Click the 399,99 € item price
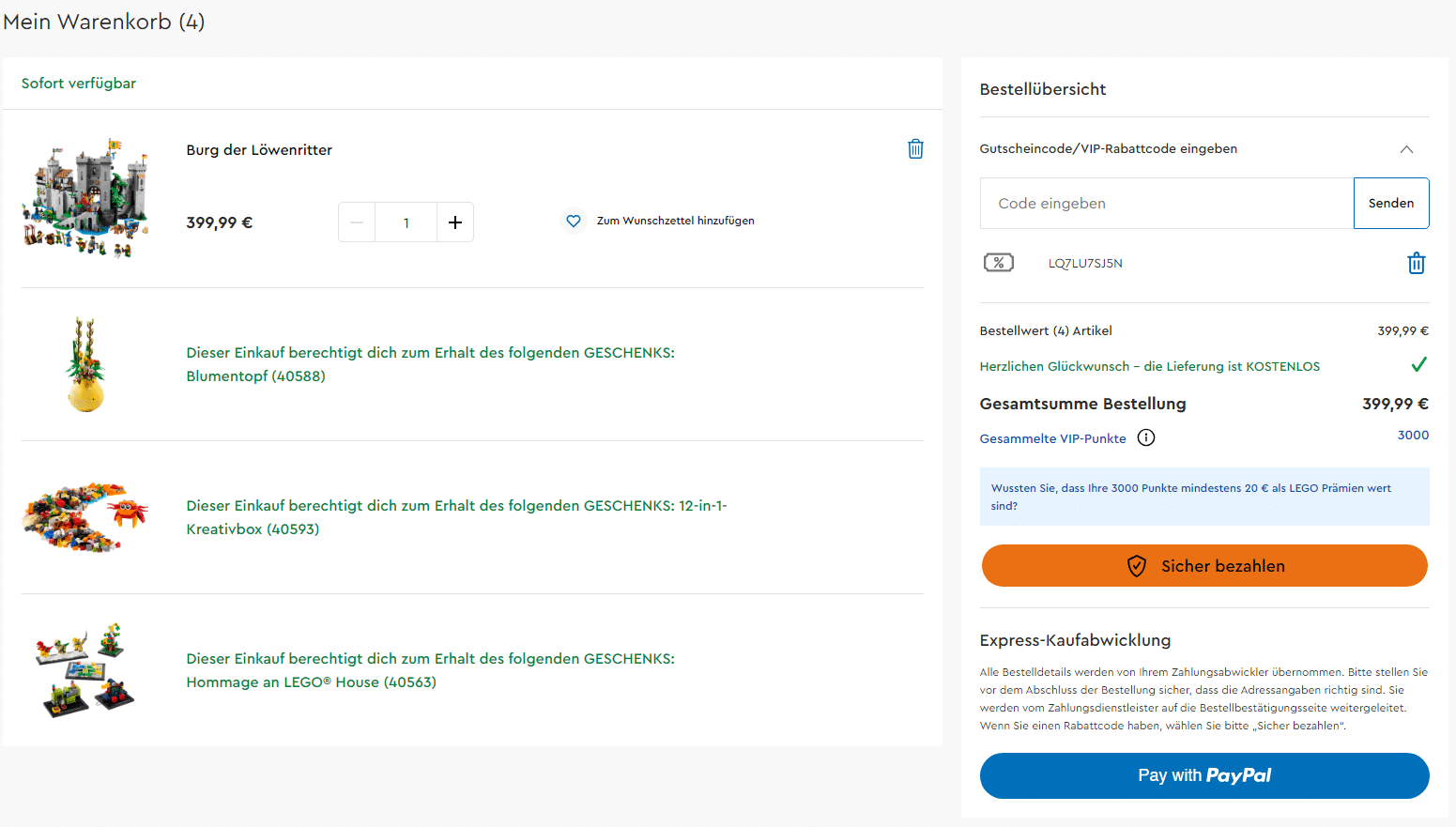1456x827 pixels. 220,222
